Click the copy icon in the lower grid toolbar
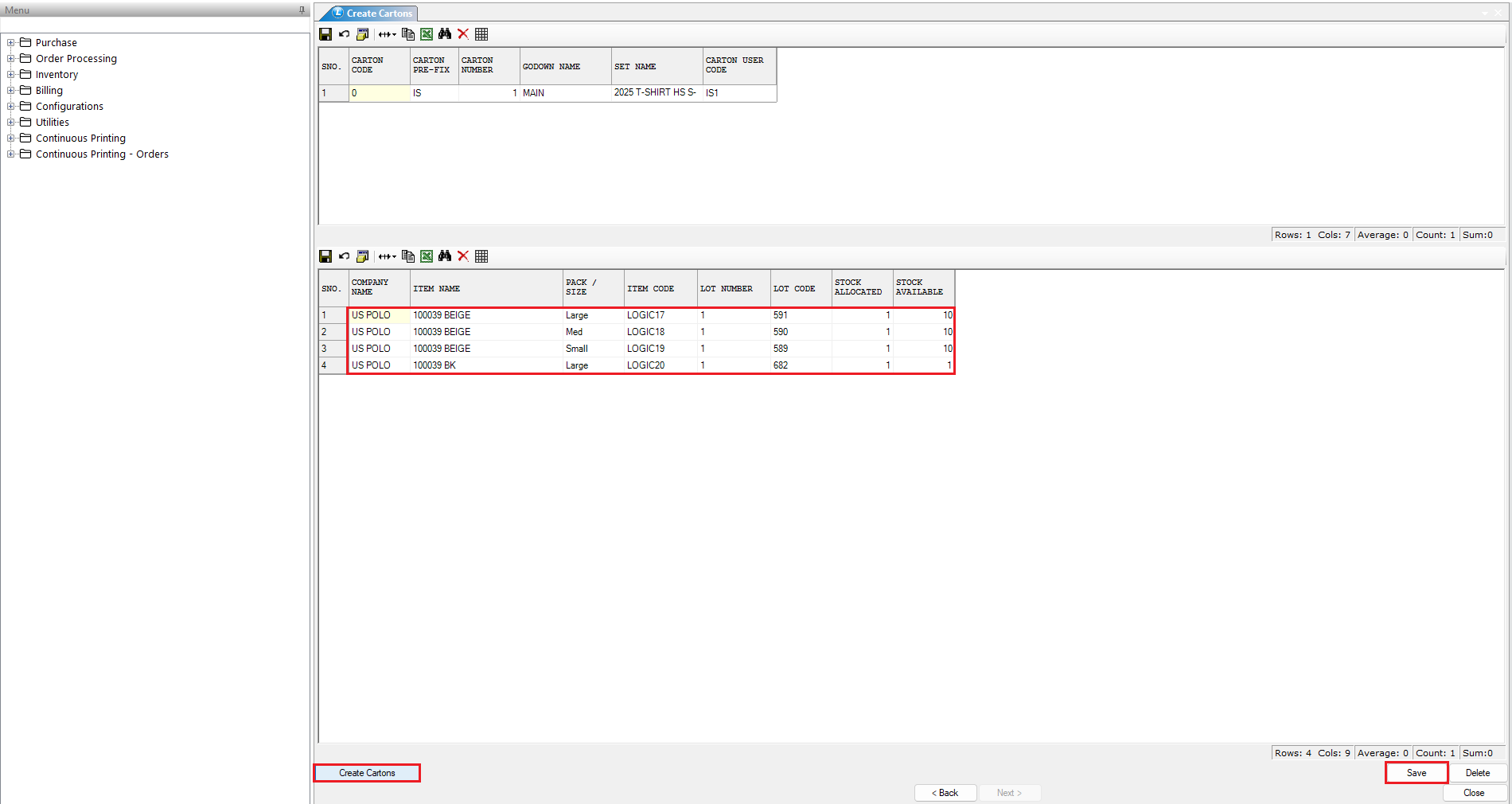Screen dimensions: 1512x804 click(x=408, y=256)
